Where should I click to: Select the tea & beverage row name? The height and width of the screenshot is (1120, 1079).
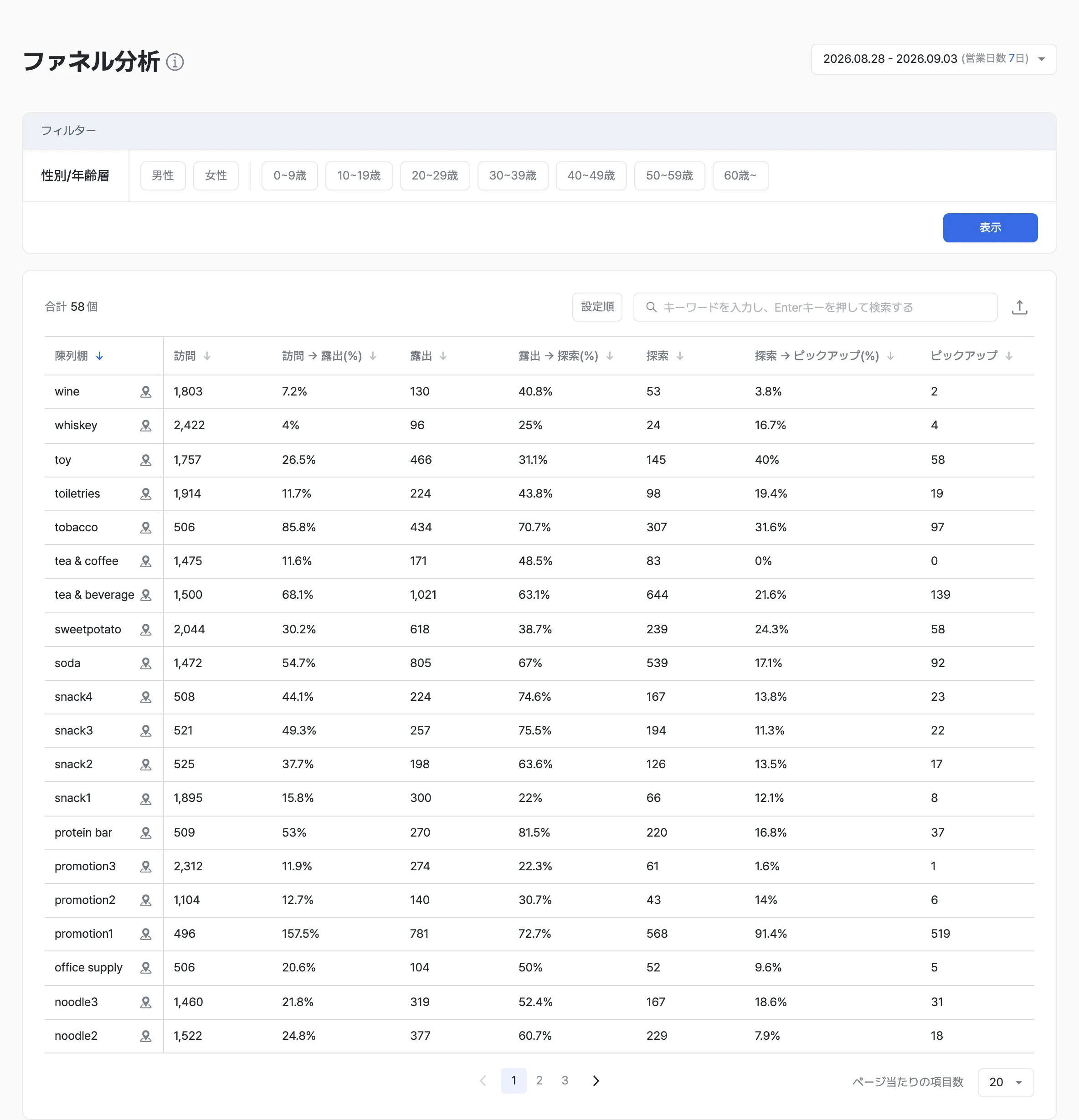point(94,595)
